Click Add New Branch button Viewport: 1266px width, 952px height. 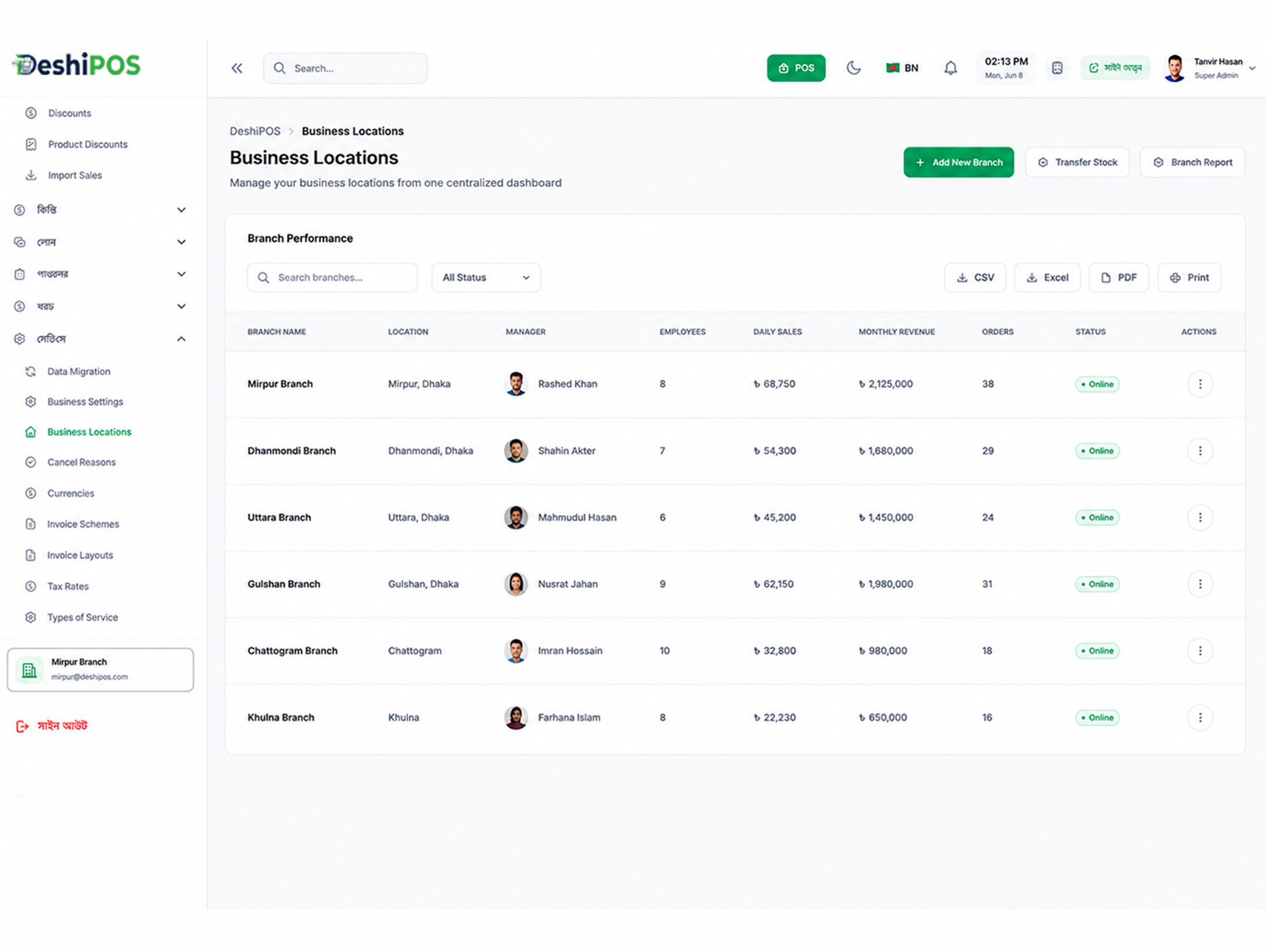point(958,163)
